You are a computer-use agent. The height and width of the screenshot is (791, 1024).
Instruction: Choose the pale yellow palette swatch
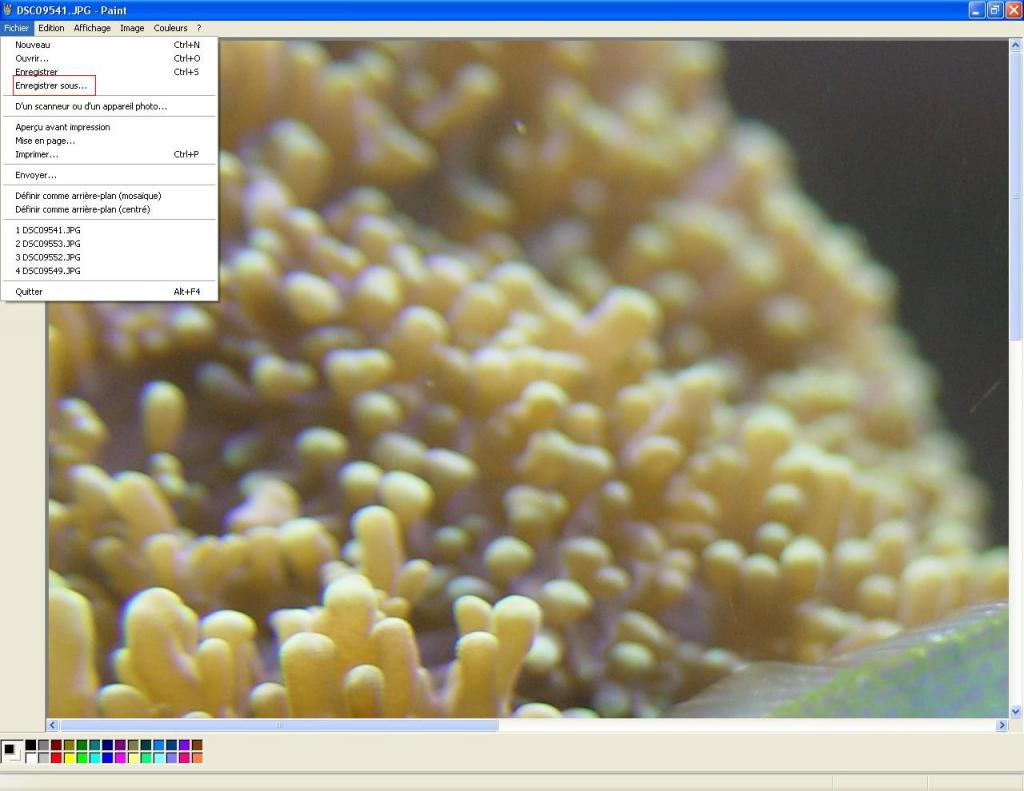click(133, 758)
